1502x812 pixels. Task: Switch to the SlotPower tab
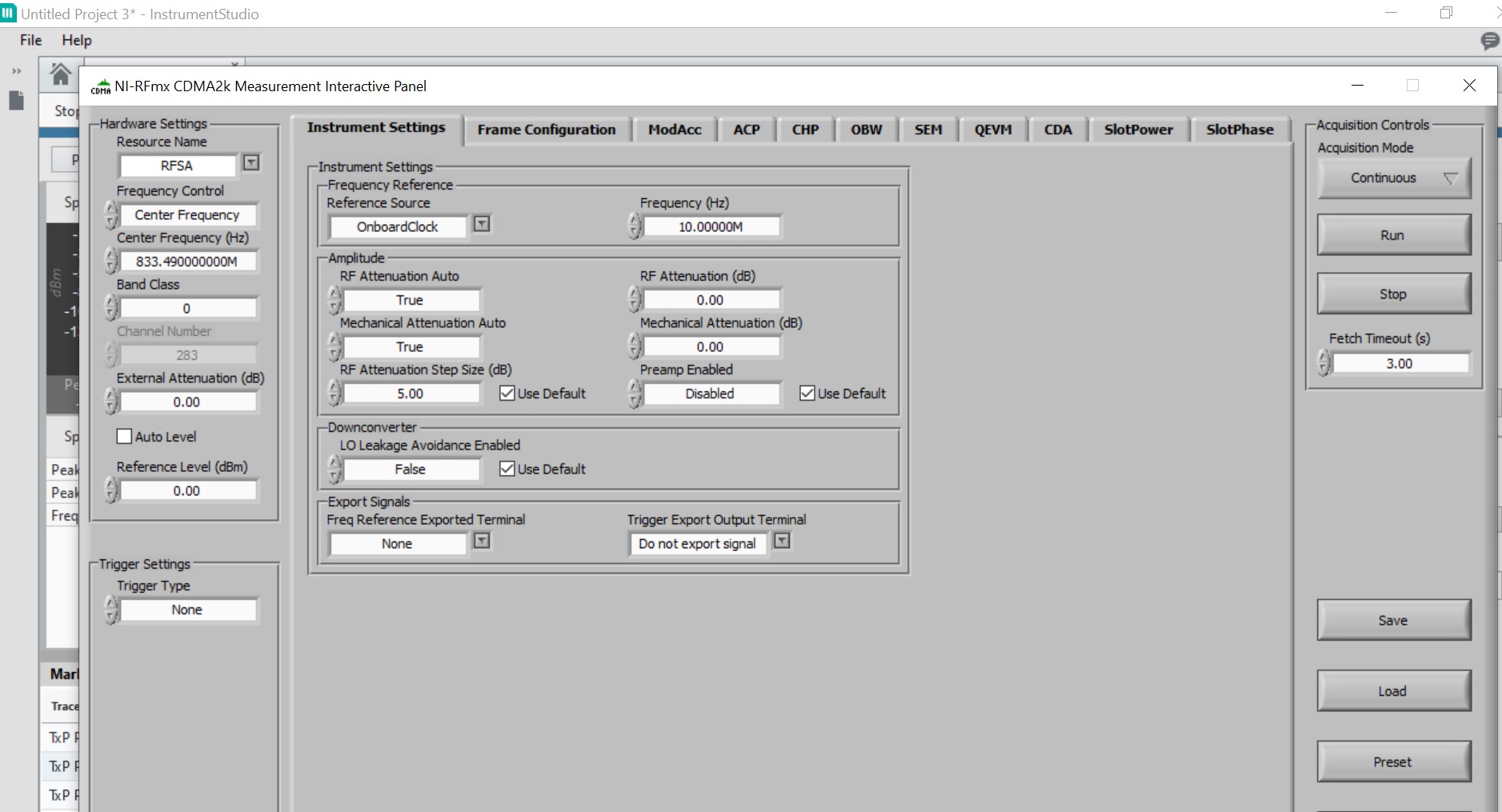(x=1139, y=130)
